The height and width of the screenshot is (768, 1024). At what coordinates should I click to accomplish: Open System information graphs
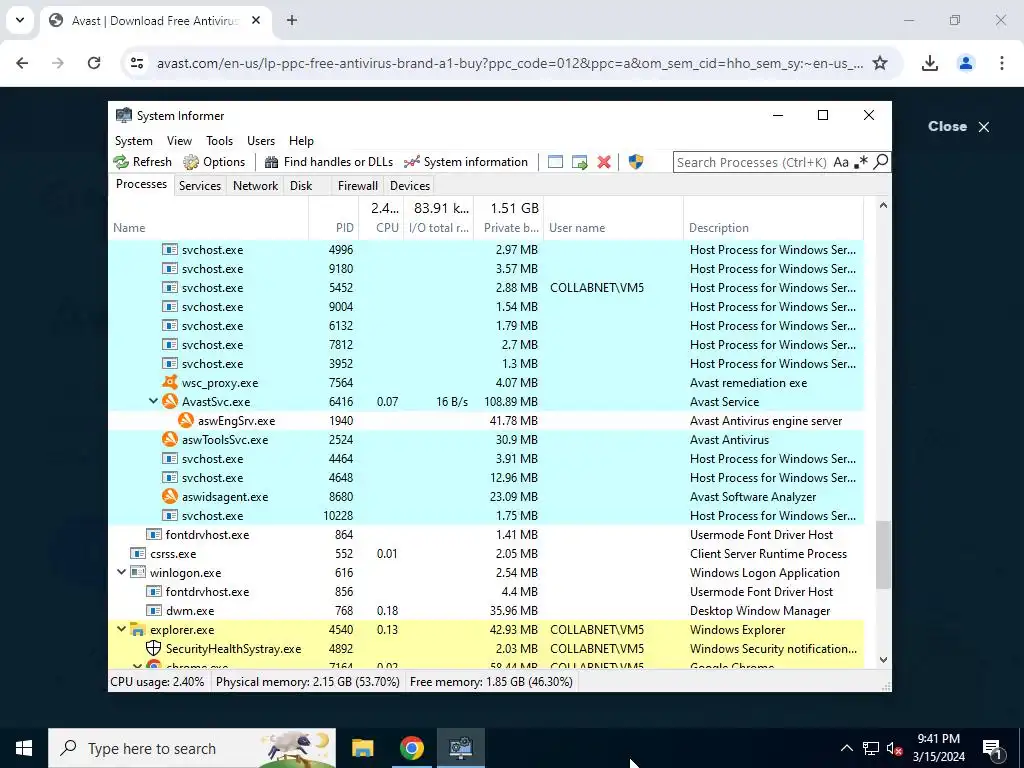click(466, 162)
